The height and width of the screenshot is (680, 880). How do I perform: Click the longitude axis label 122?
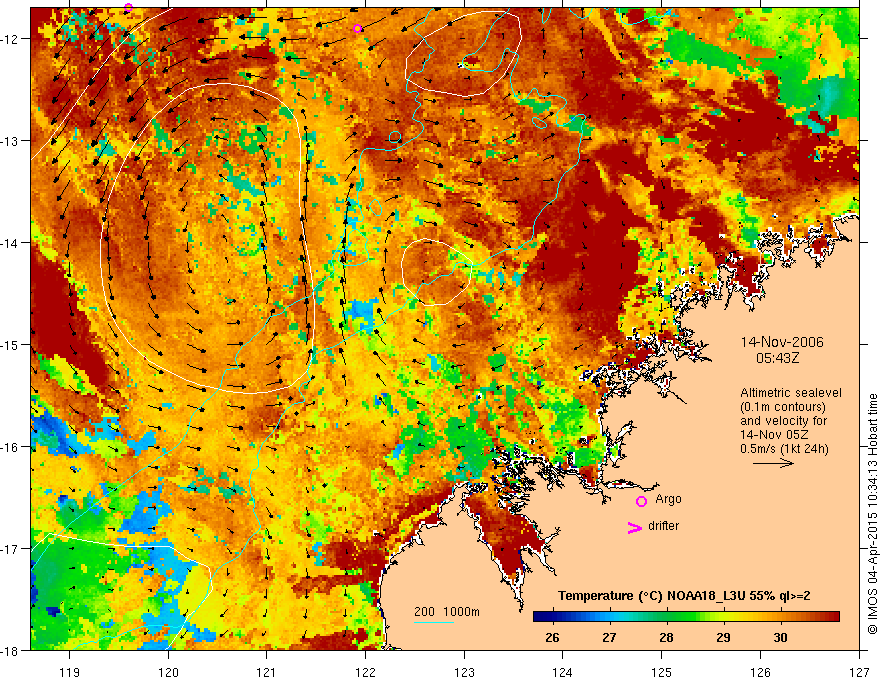point(365,672)
